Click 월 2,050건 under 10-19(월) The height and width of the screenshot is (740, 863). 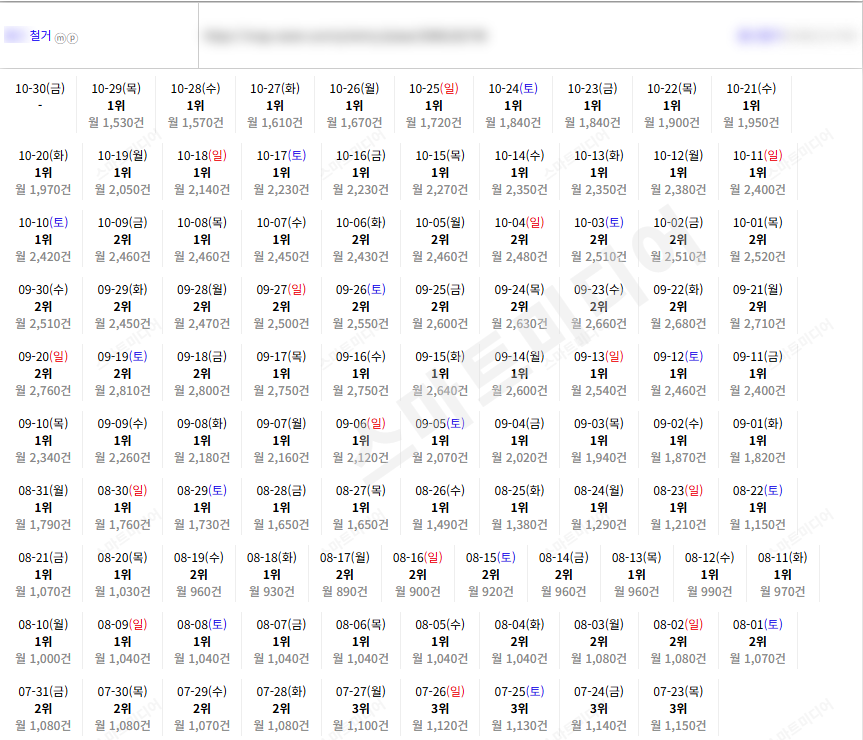point(123,190)
